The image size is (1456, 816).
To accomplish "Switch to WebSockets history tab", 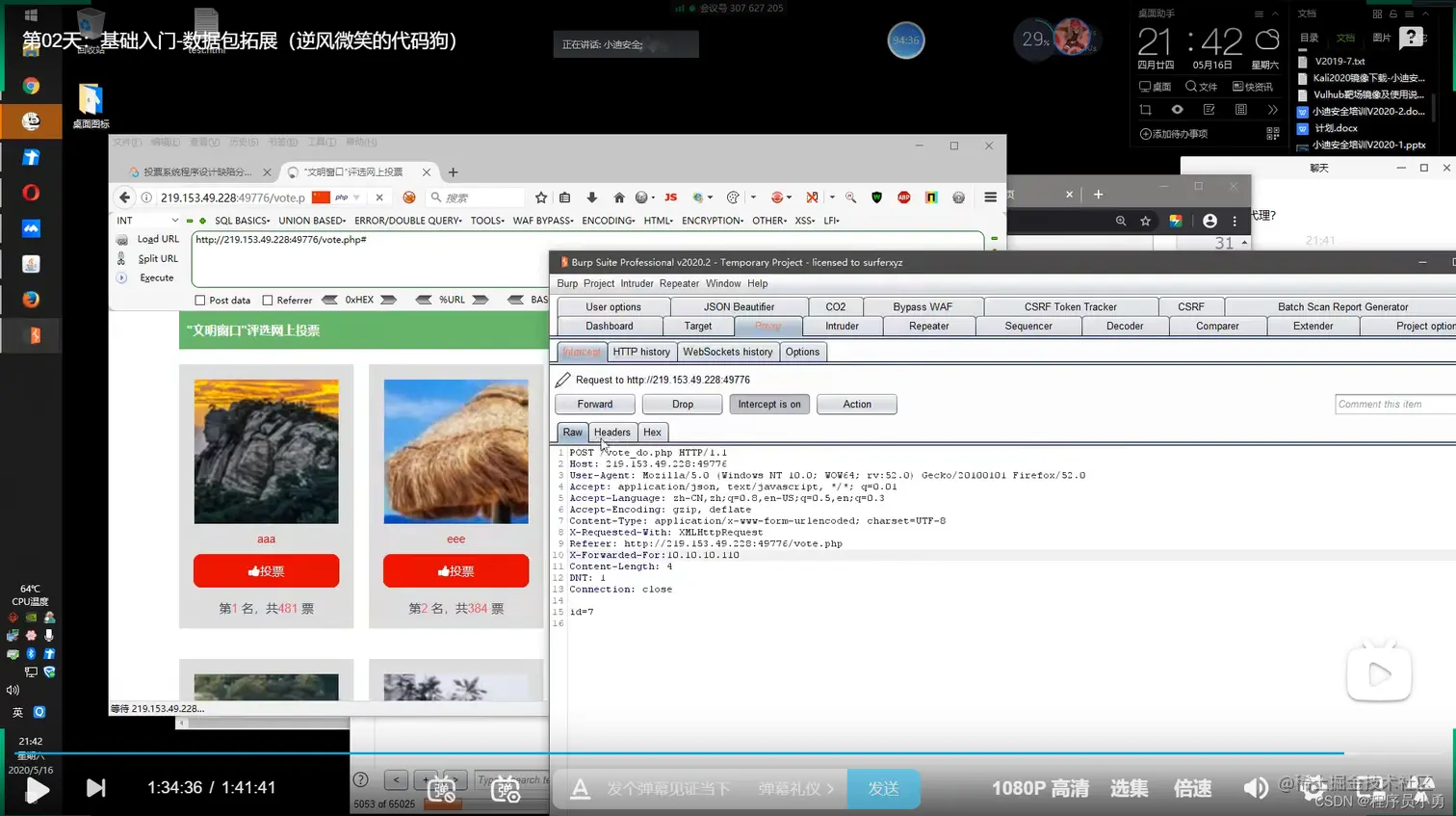I will click(728, 352).
